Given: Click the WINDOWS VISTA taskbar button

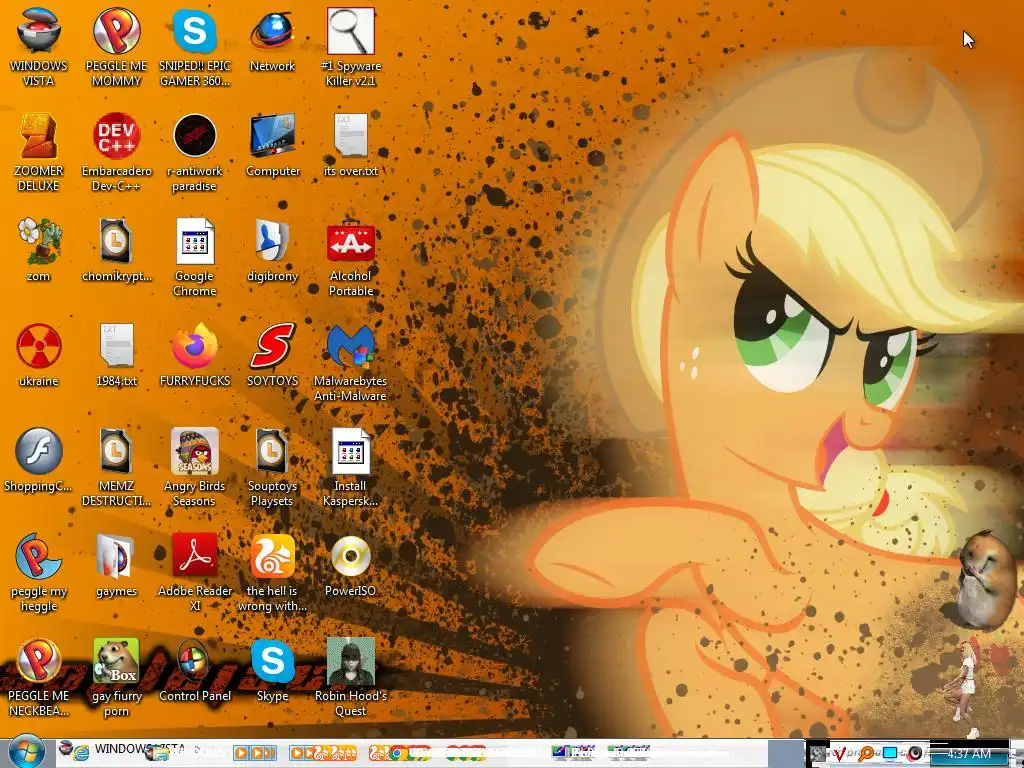Looking at the screenshot, I should tap(139, 749).
